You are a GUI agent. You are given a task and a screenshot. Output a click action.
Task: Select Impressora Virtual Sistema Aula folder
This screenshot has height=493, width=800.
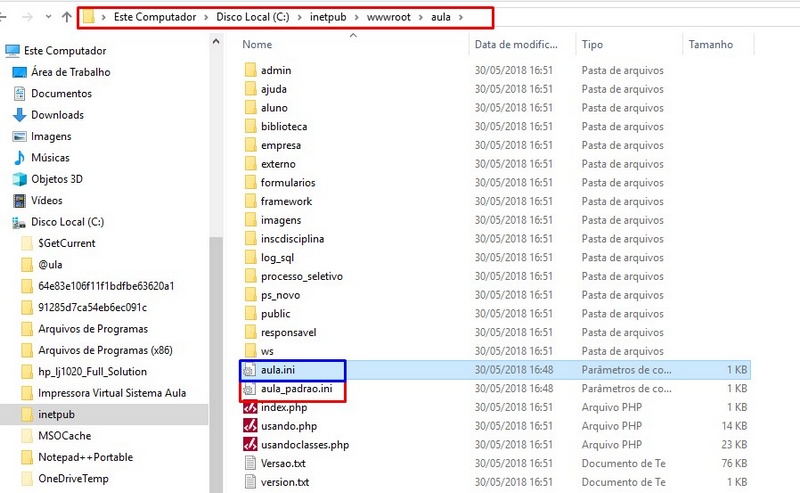112,393
